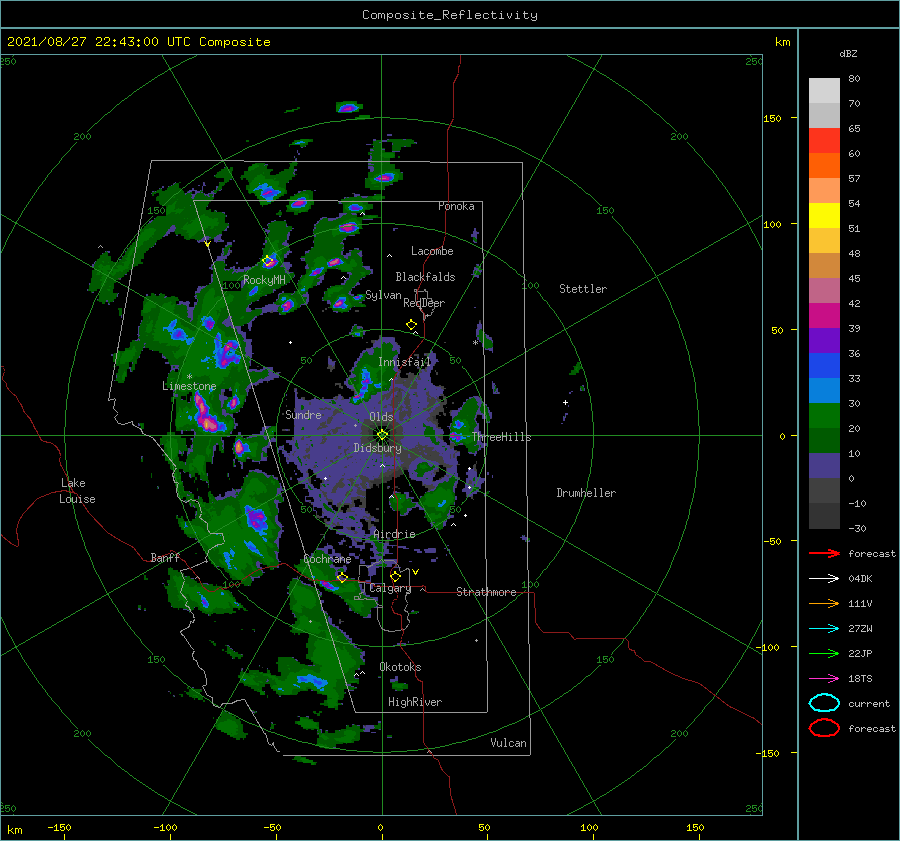Click the Vulcan town label
The width and height of the screenshot is (900, 841).
(x=508, y=743)
